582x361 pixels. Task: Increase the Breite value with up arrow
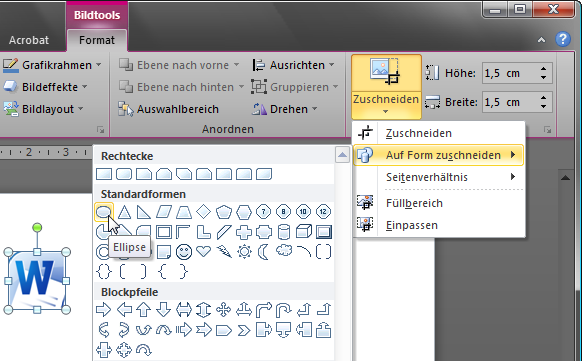pyautogui.click(x=543, y=98)
